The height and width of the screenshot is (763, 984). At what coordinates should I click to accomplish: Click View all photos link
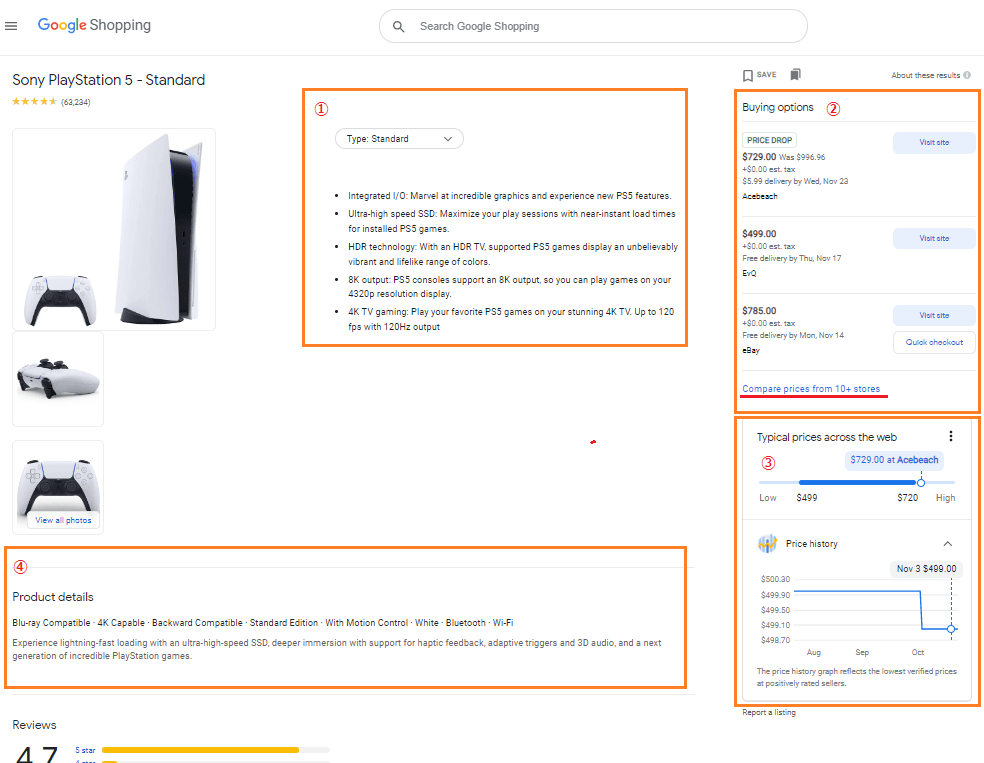click(x=63, y=520)
